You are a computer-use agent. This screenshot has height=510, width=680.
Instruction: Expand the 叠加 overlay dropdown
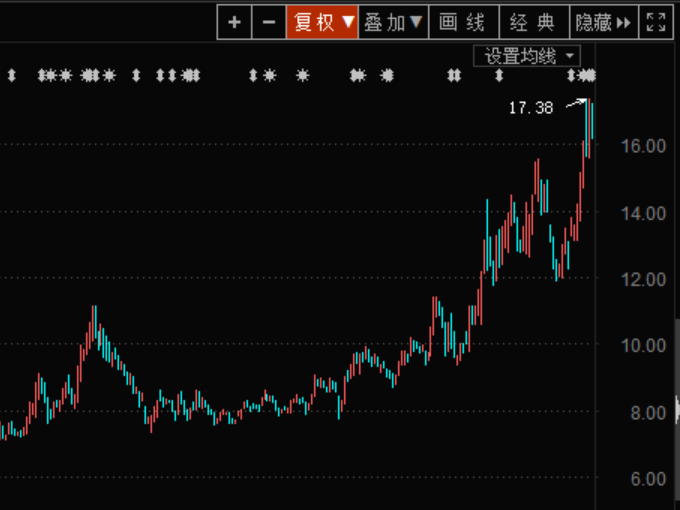(394, 22)
